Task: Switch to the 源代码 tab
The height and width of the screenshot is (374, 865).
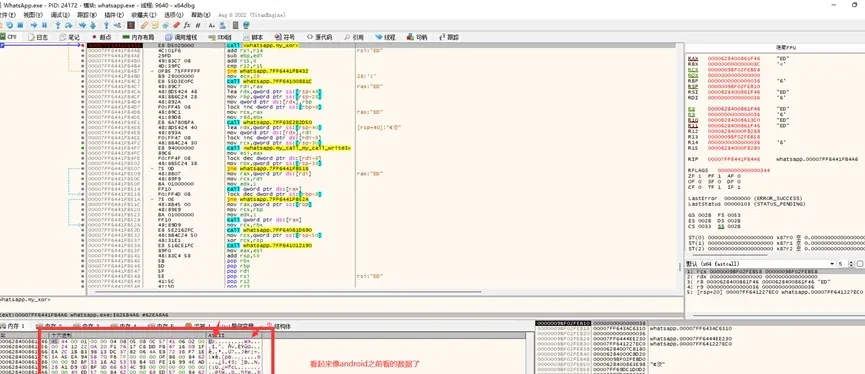Action: 319,37
